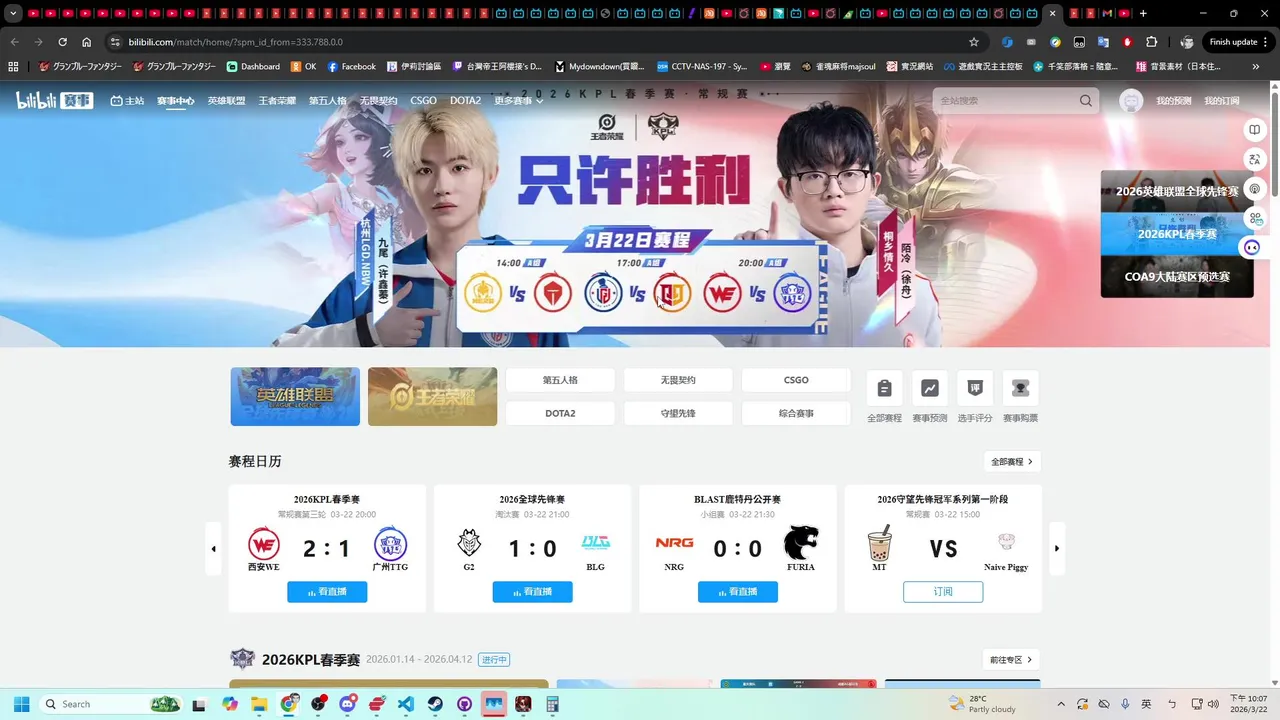Go to the 无畏契约 nav tab
Viewport: 1280px width, 720px height.
click(x=378, y=101)
